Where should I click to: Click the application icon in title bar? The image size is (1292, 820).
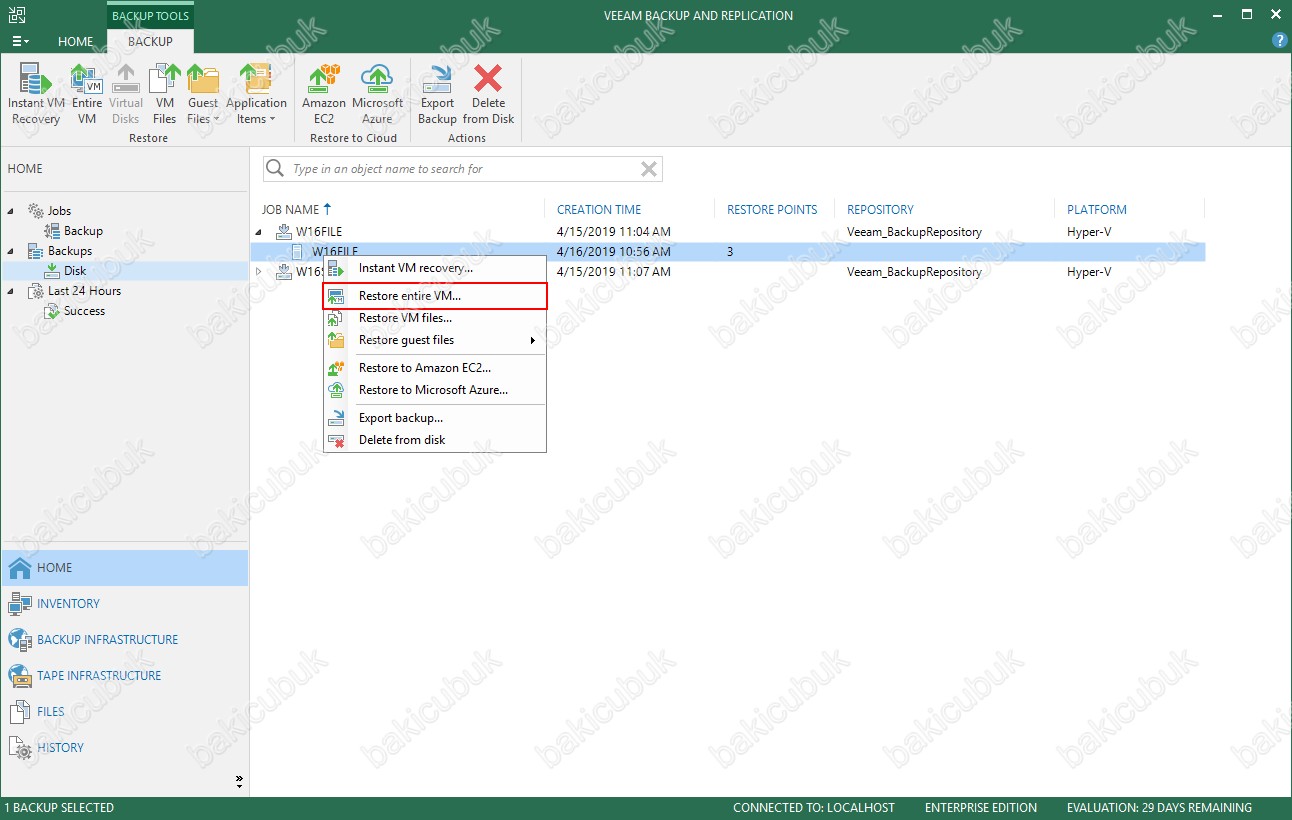tap(16, 15)
